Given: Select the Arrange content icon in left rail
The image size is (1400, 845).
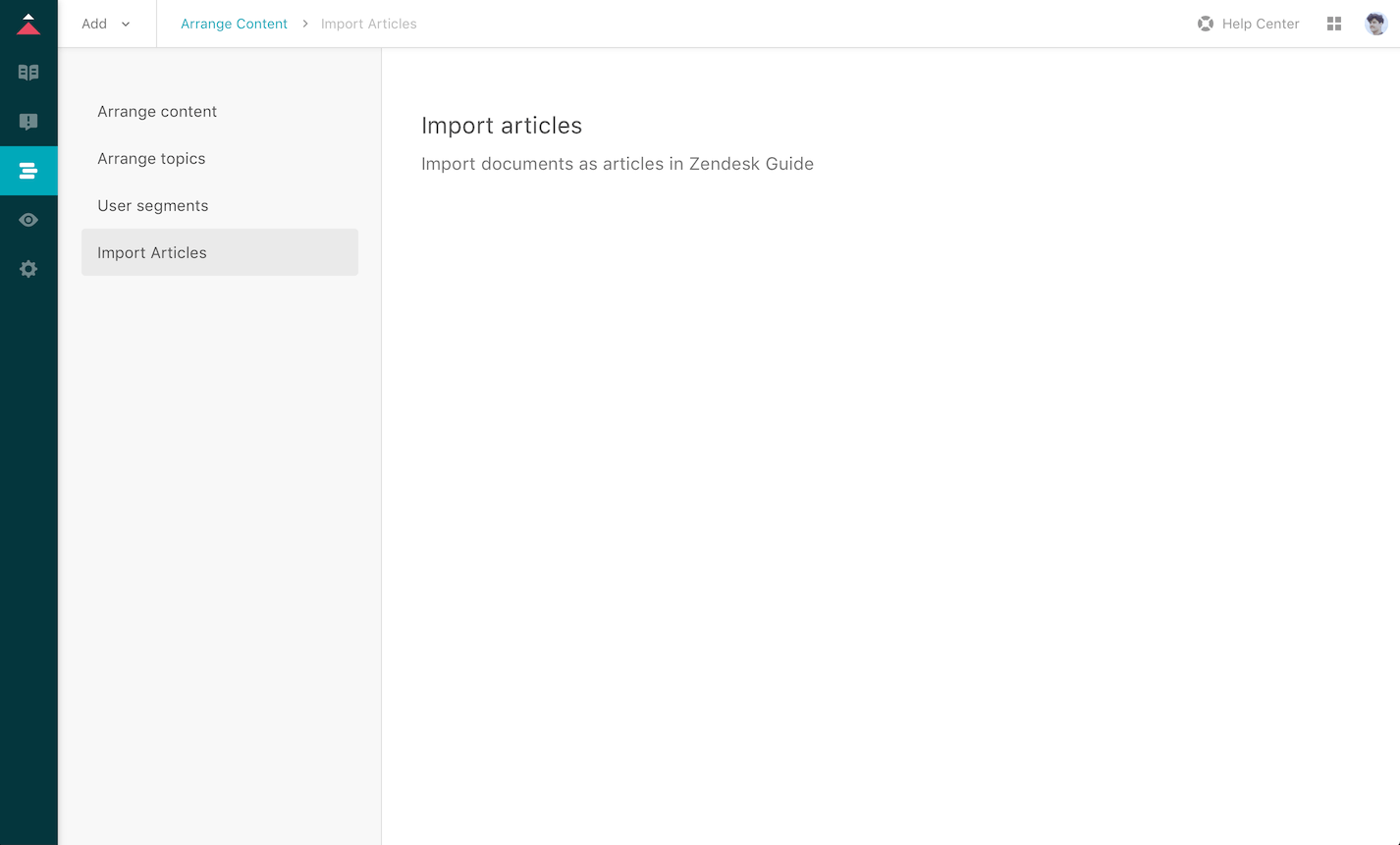Looking at the screenshot, I should click(28, 171).
